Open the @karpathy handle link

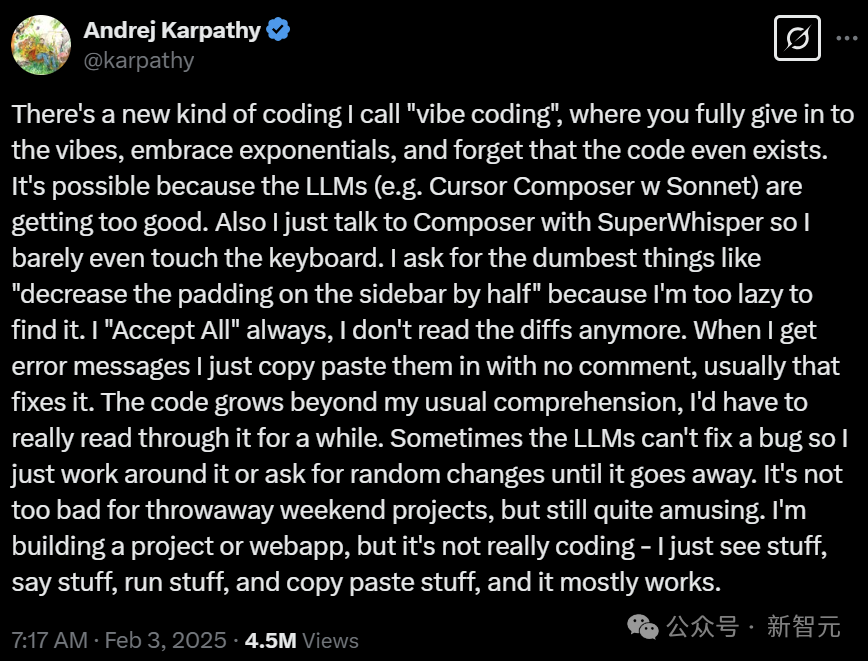(139, 60)
